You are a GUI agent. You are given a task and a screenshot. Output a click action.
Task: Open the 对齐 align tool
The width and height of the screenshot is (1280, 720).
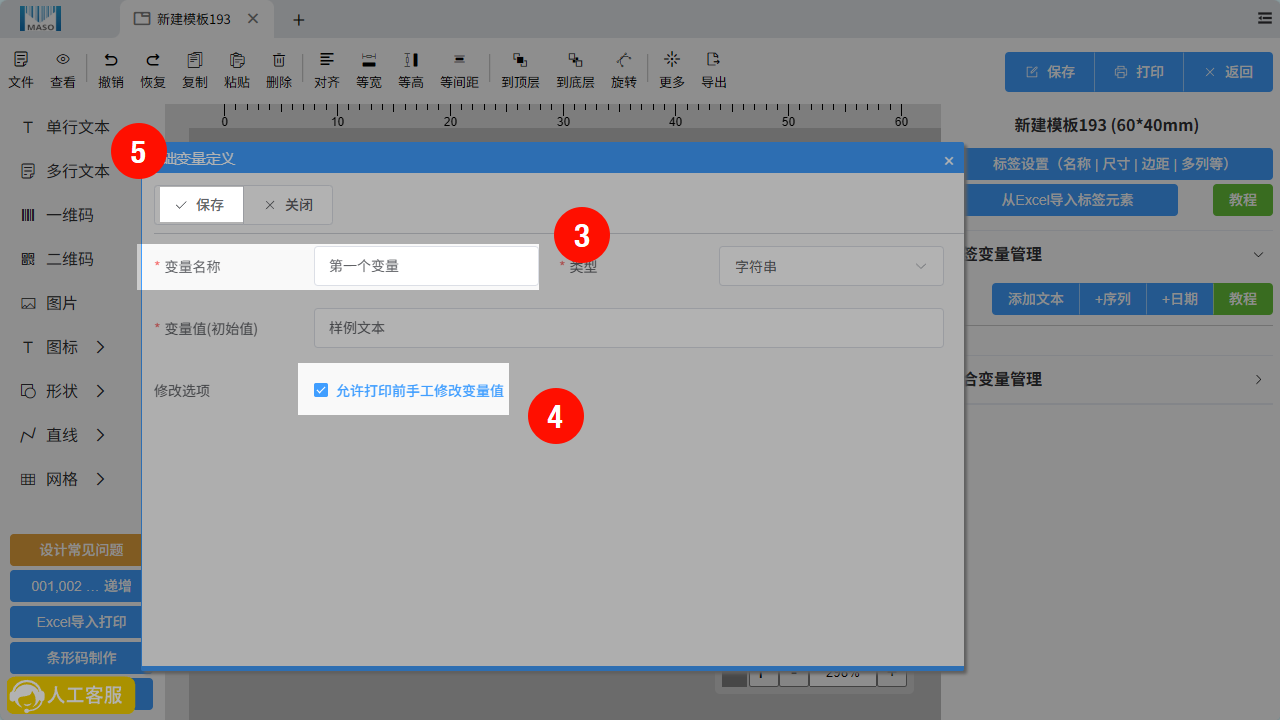point(327,60)
